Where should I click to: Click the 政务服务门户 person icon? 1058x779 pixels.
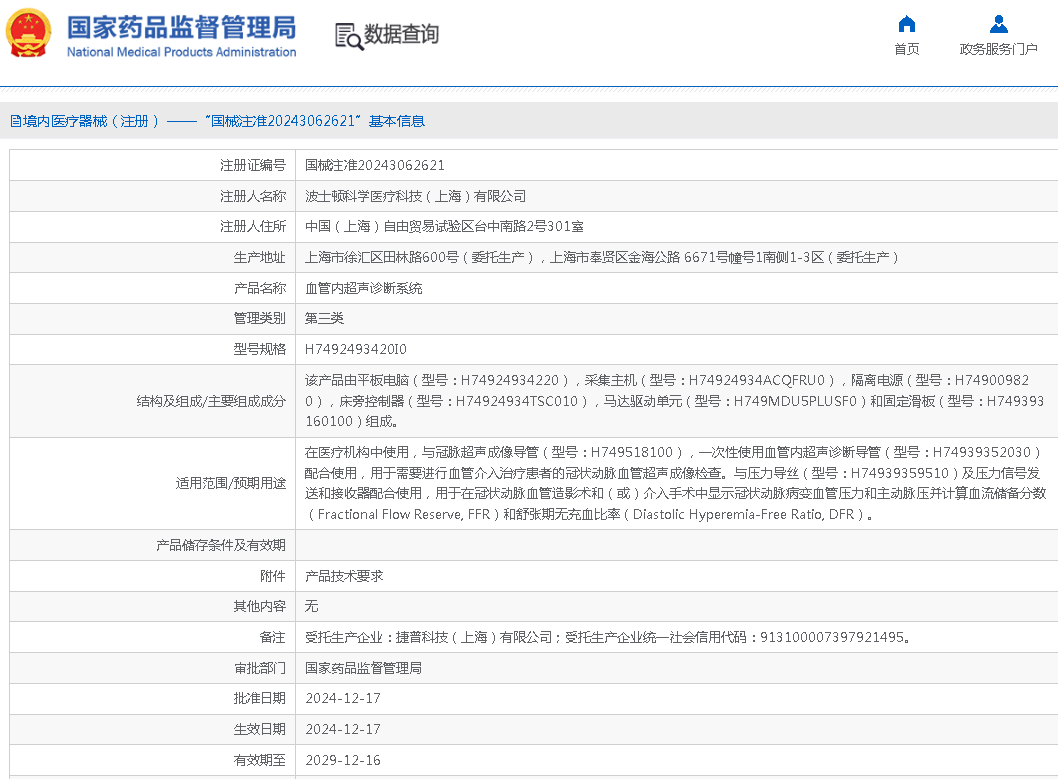click(998, 24)
